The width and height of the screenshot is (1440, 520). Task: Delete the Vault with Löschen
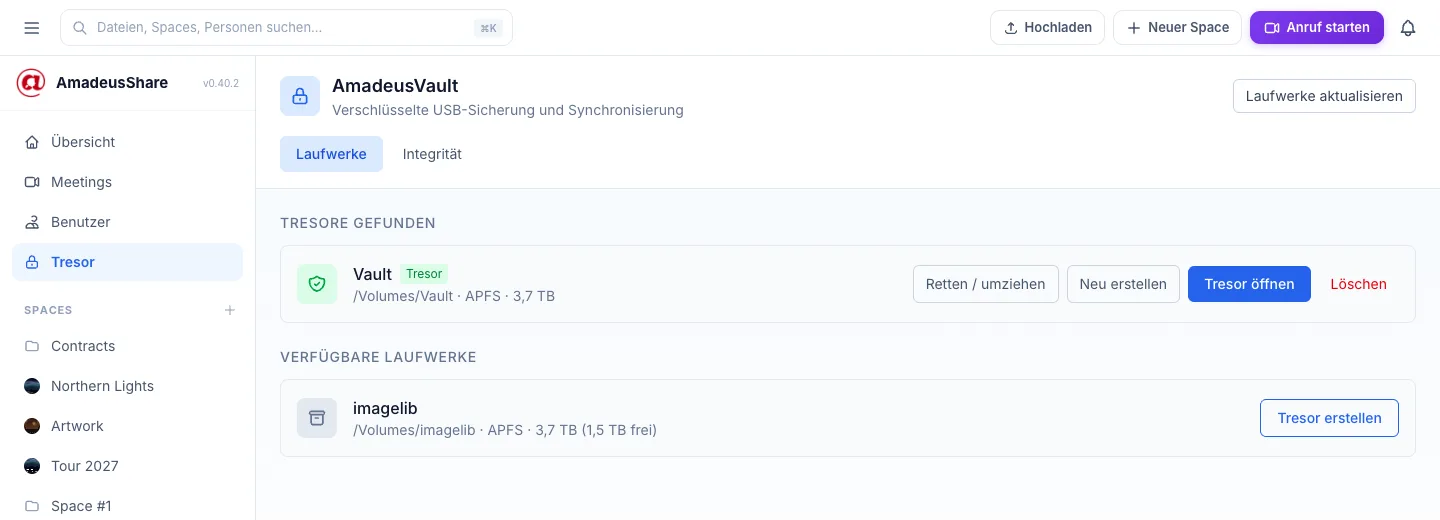pos(1358,284)
